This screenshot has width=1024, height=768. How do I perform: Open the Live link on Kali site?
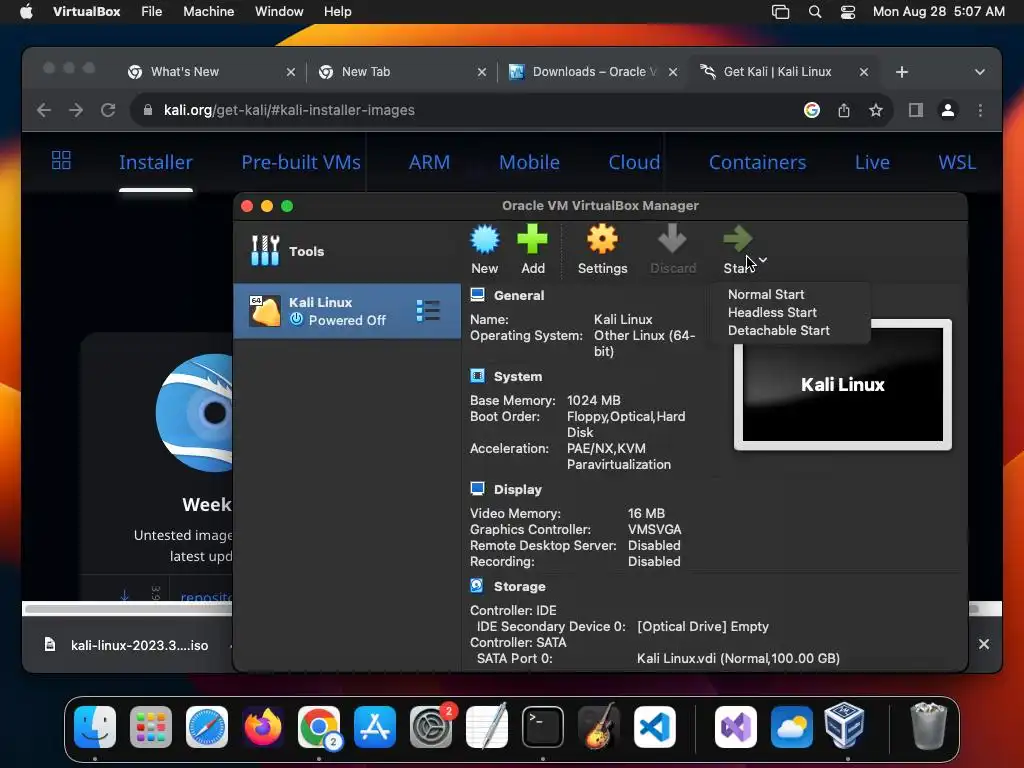pos(872,162)
